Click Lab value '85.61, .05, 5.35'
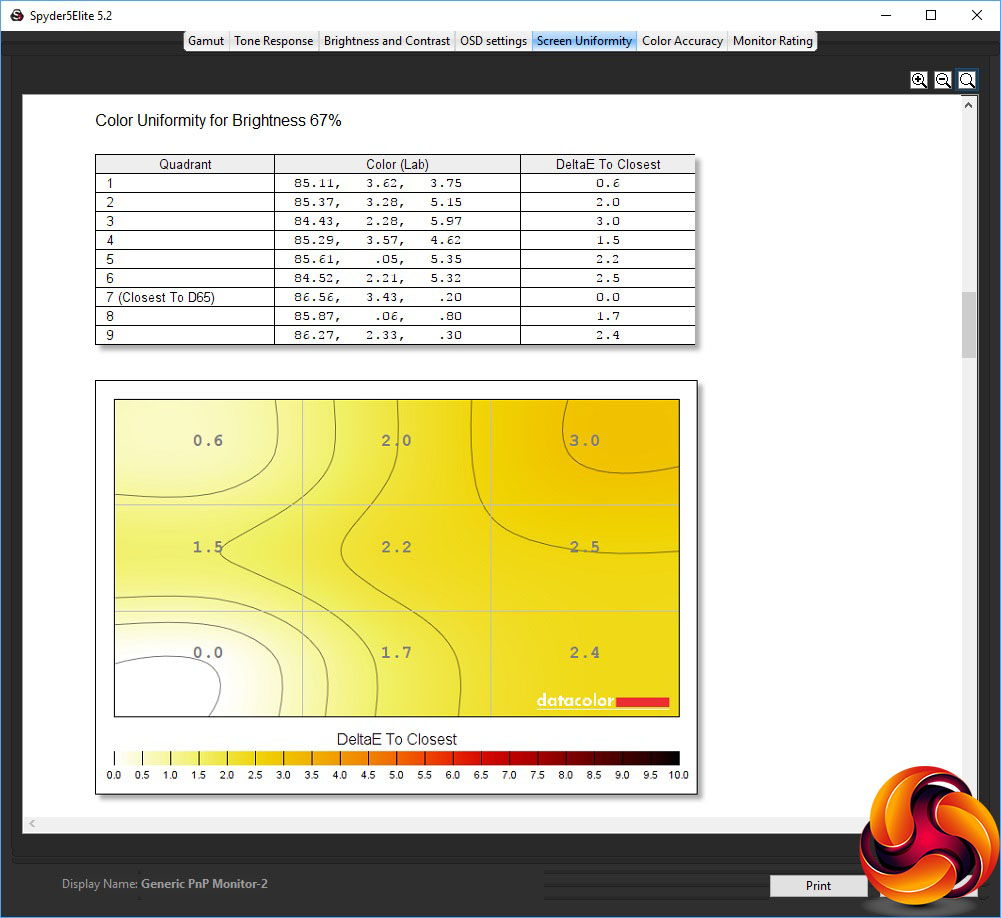Image resolution: width=1001 pixels, height=918 pixels. click(x=378, y=259)
